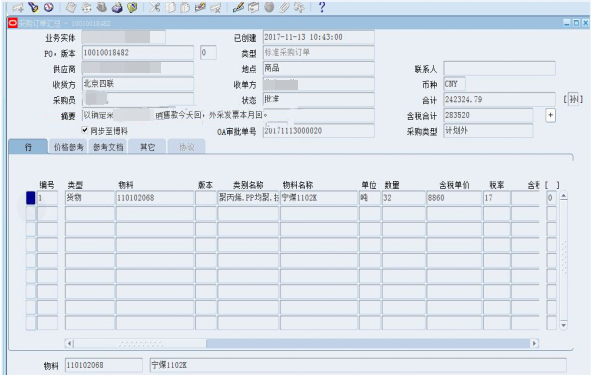This screenshot has width=592, height=377.
Task: Switch to the 参考文档 tab
Action: coord(108,147)
